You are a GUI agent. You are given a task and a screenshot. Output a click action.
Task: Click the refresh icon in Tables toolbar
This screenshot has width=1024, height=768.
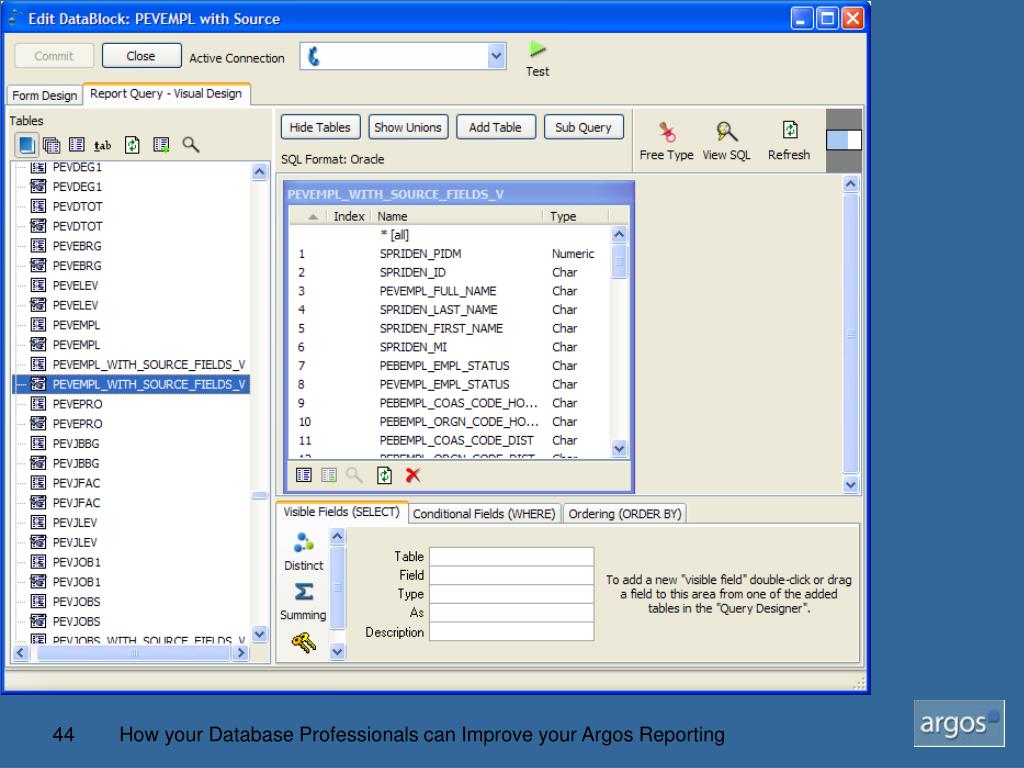click(132, 144)
